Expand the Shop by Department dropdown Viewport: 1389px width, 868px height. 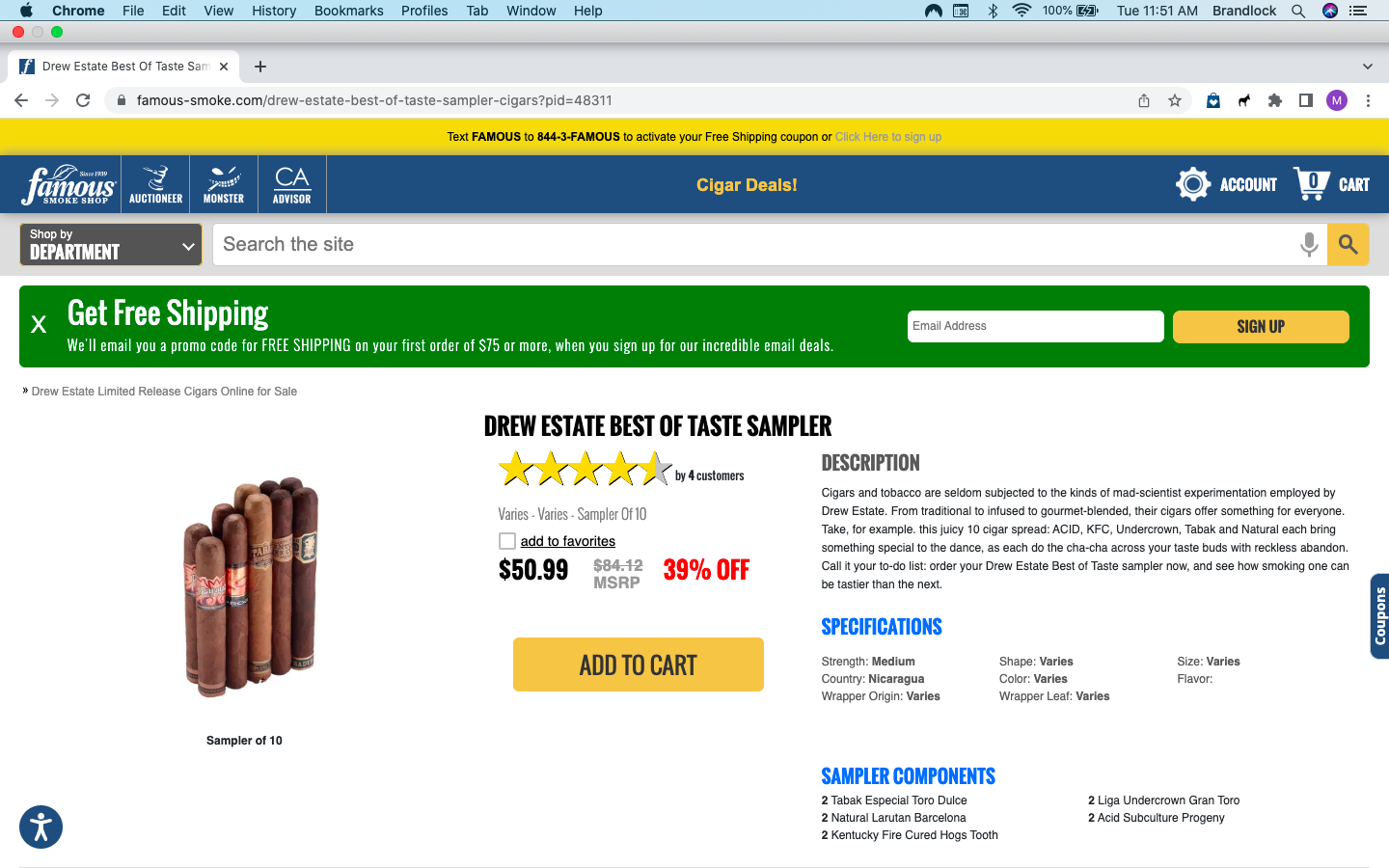111,244
